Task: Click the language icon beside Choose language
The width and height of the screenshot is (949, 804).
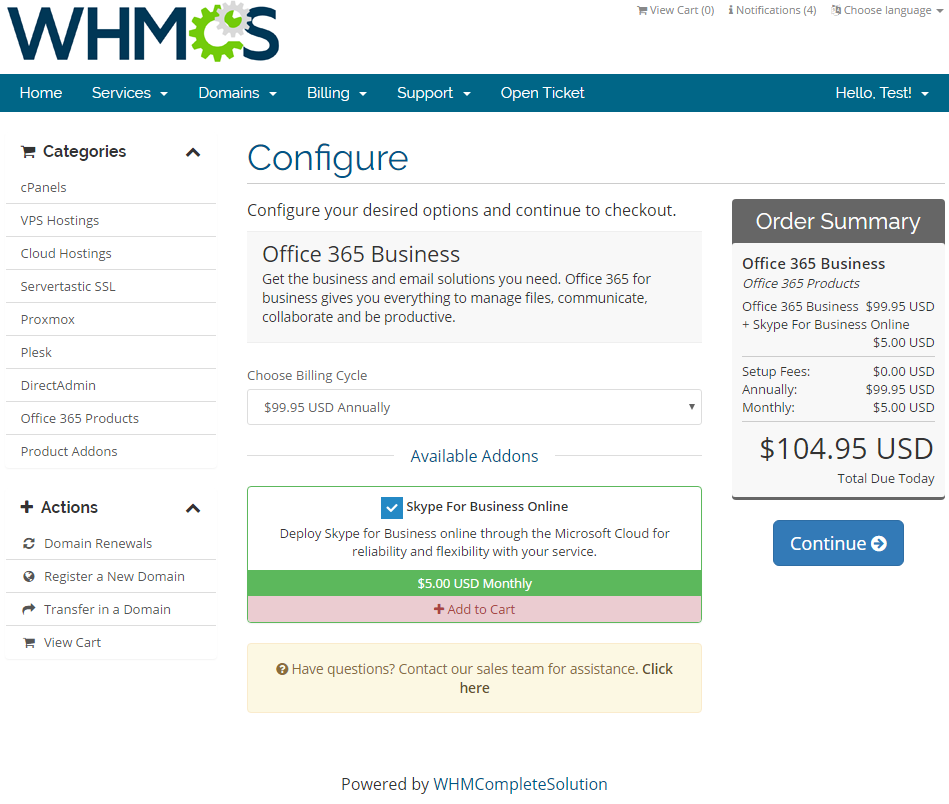Action: pos(836,10)
